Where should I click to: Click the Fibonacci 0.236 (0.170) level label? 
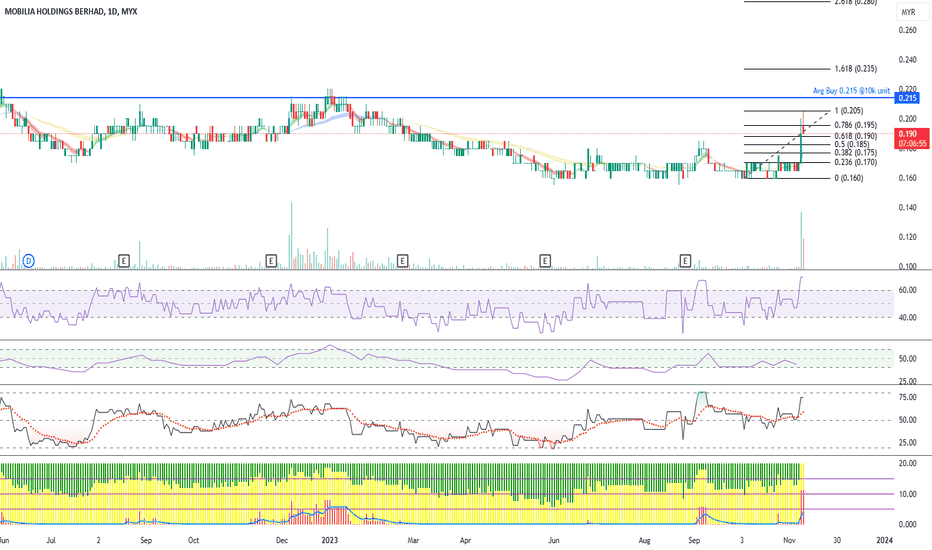pos(855,162)
